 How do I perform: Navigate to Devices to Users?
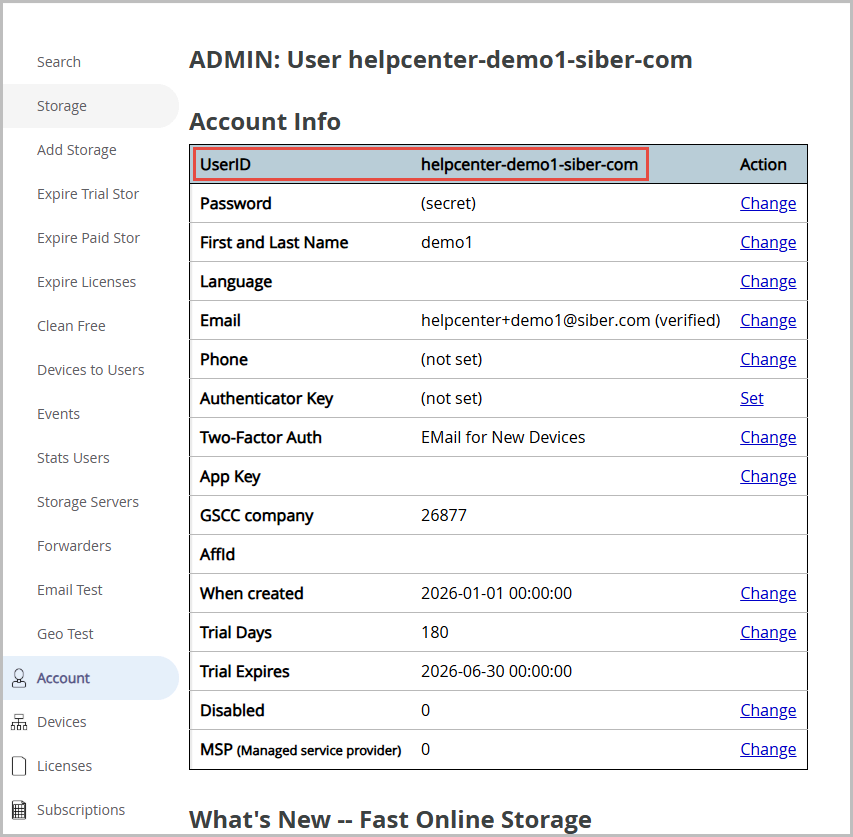coord(91,370)
